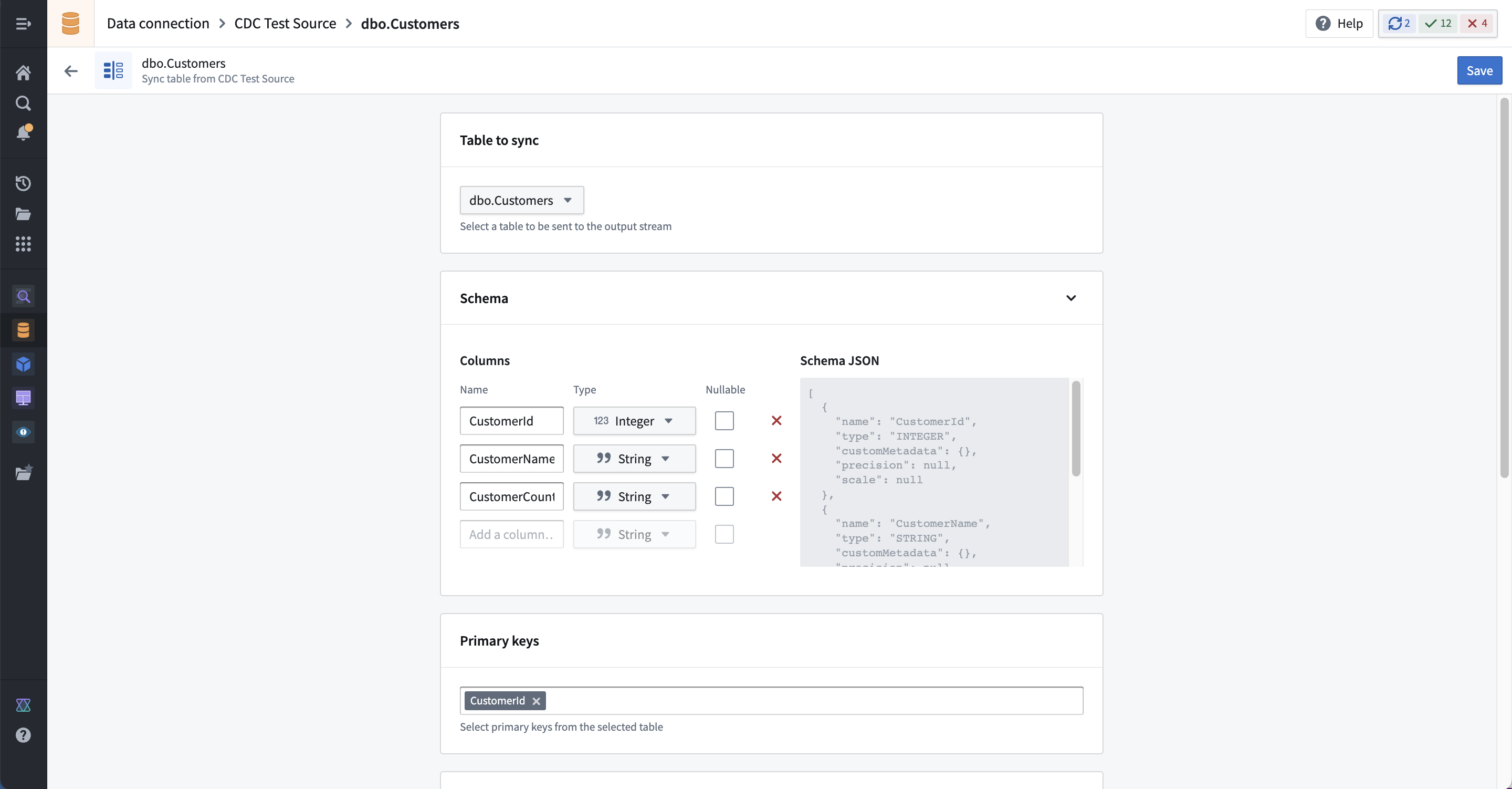Viewport: 1512px width, 789px height.
Task: Open the recent history clock icon
Action: [23, 183]
